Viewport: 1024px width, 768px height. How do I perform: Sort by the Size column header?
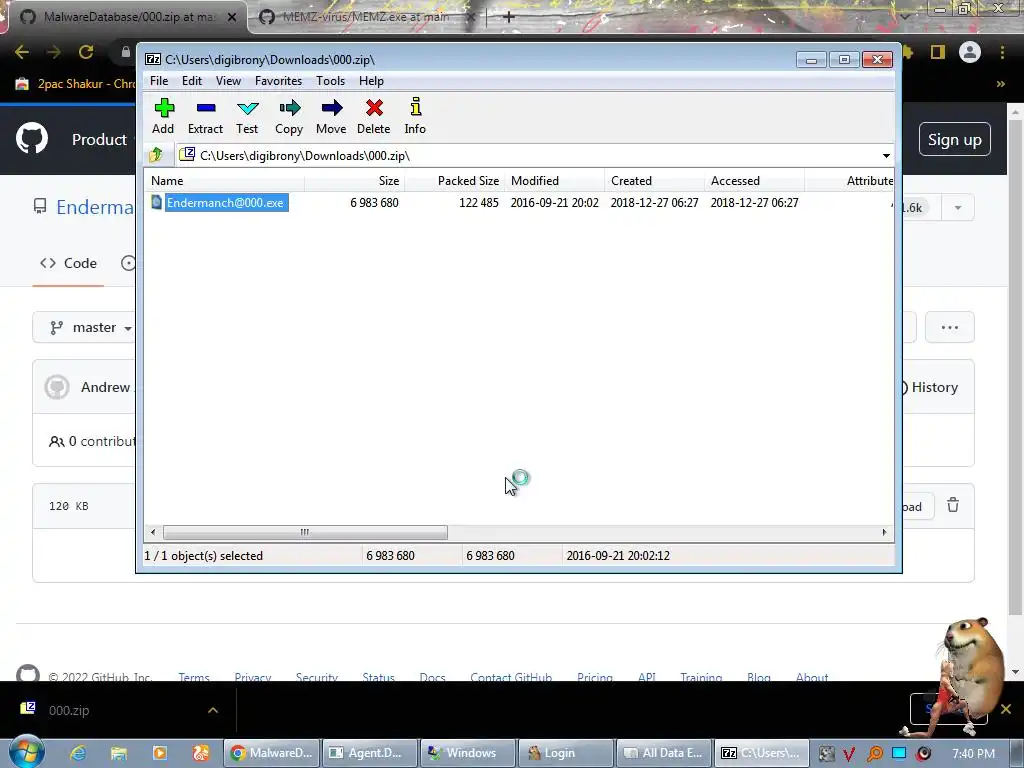point(356,181)
